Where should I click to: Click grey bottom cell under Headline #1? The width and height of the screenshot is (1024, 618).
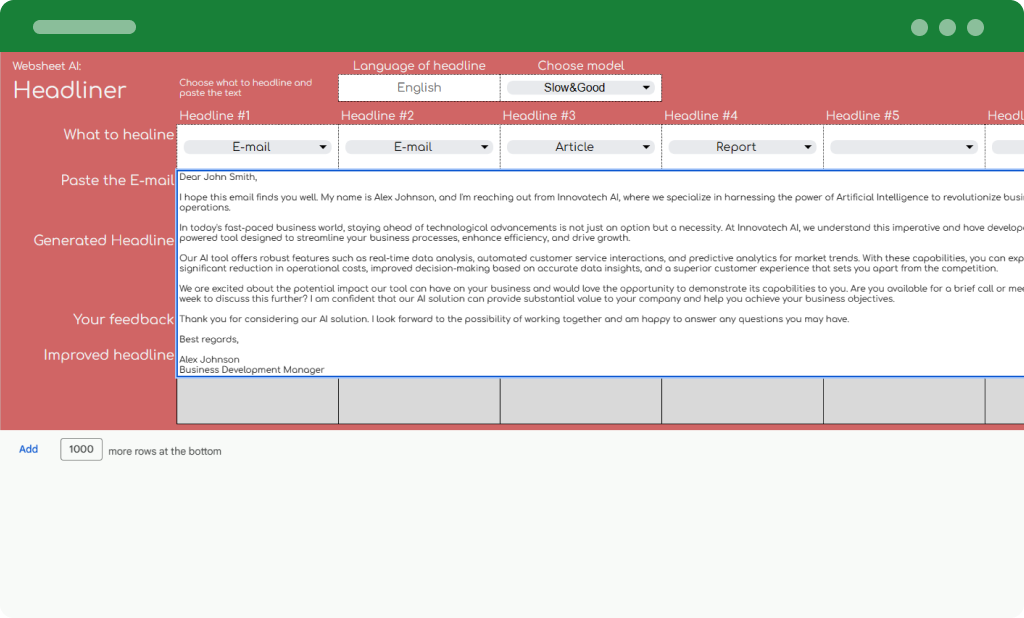(x=257, y=401)
